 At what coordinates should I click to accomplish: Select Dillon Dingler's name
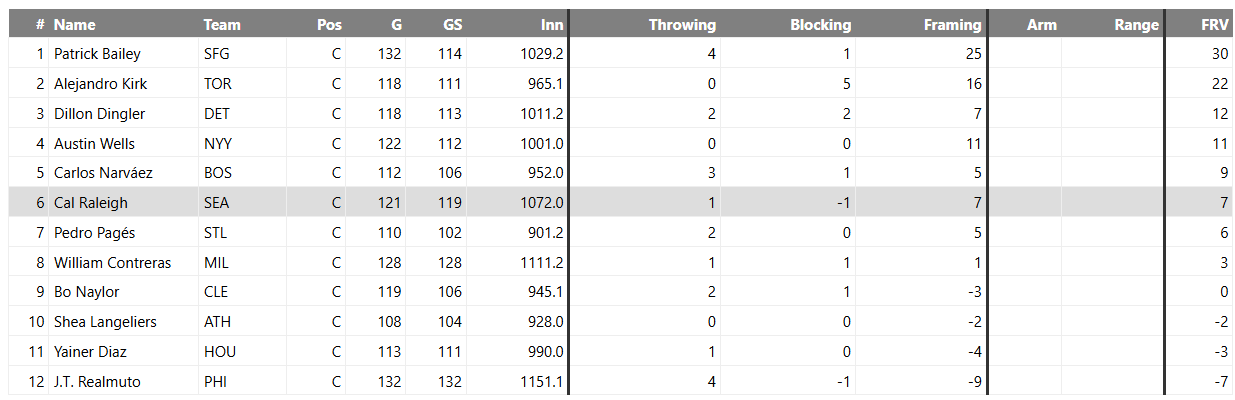(99, 114)
